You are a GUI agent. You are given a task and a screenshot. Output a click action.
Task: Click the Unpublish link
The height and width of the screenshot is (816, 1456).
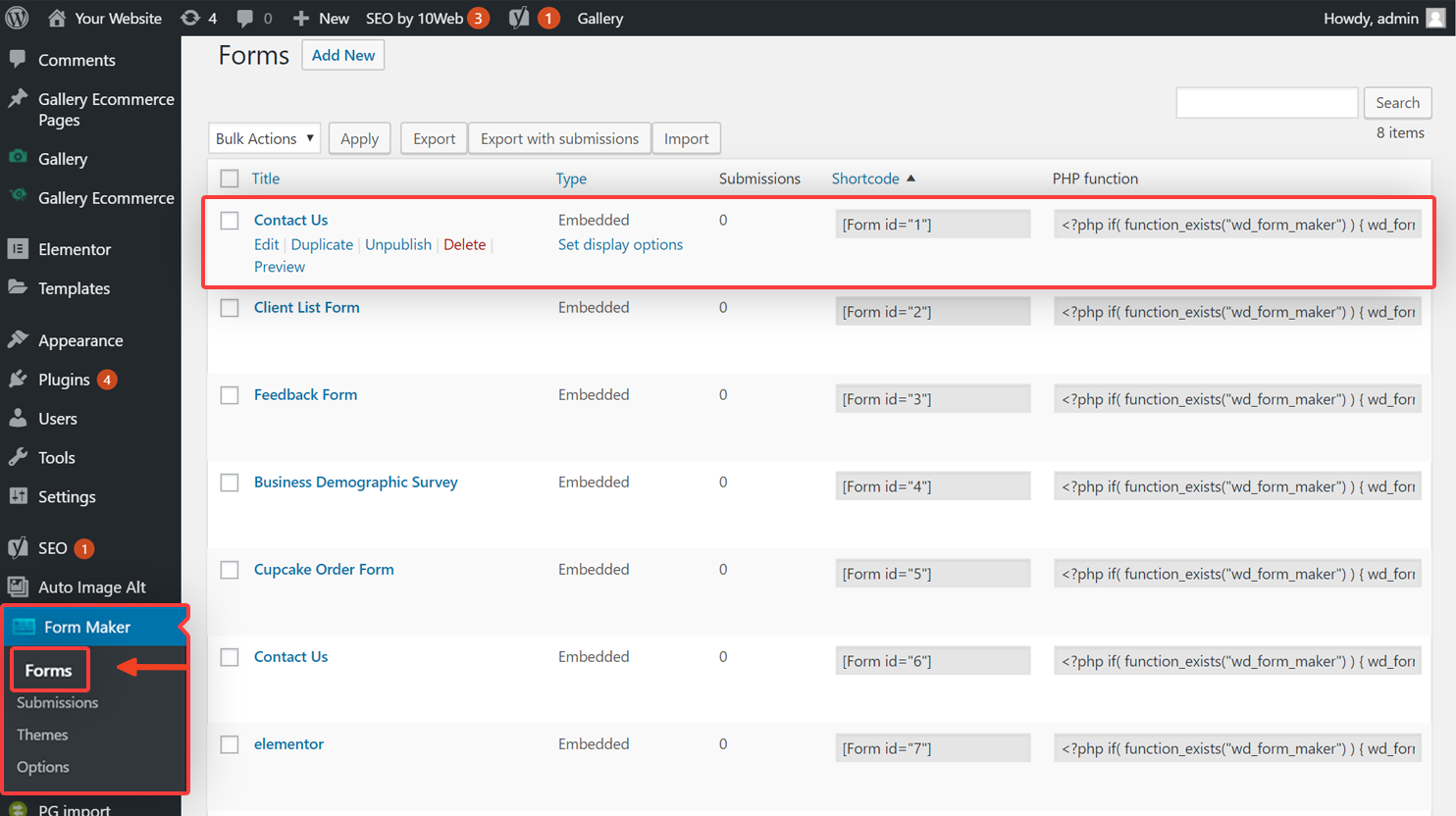(398, 244)
